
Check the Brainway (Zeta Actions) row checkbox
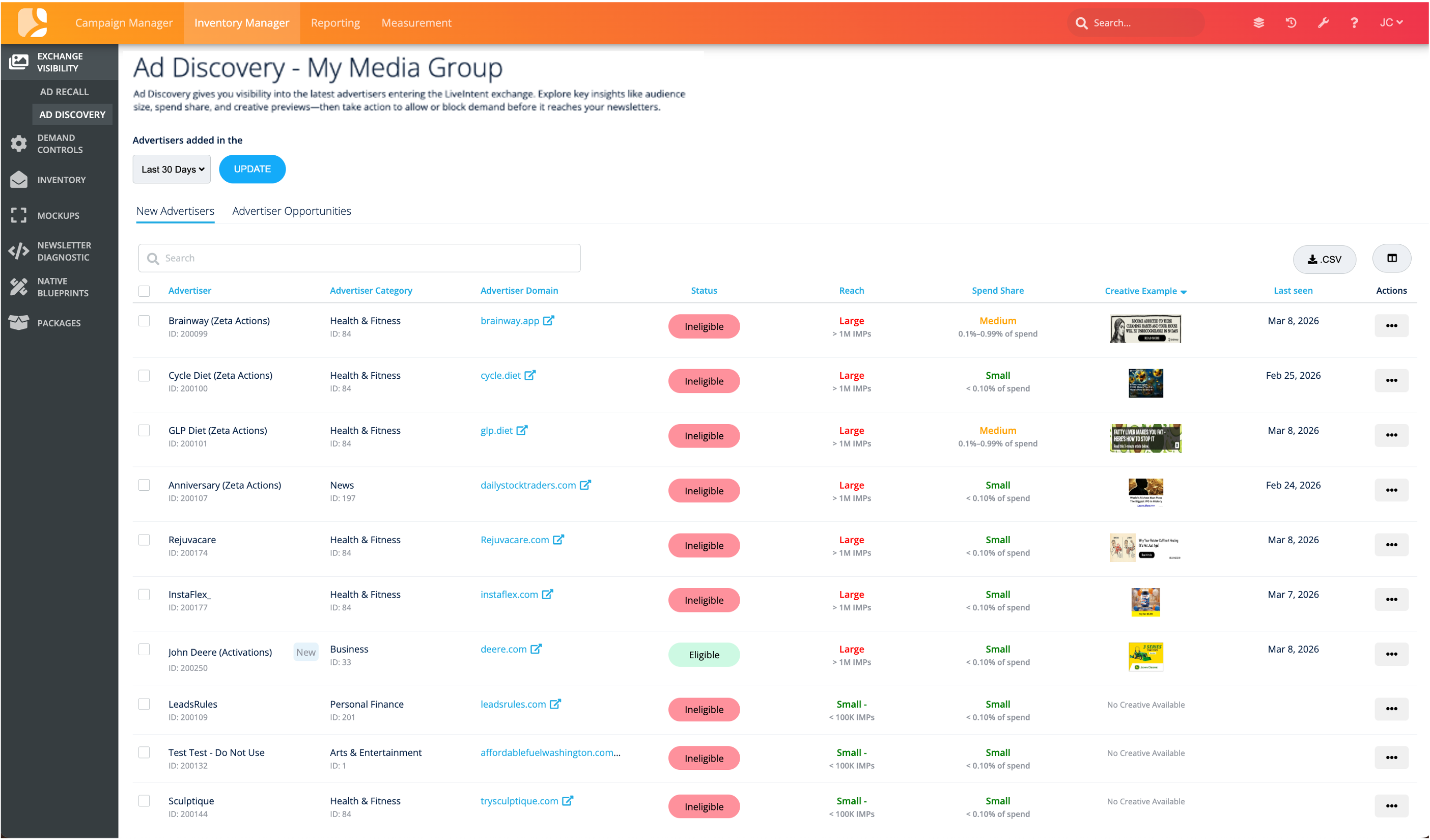[x=144, y=321]
